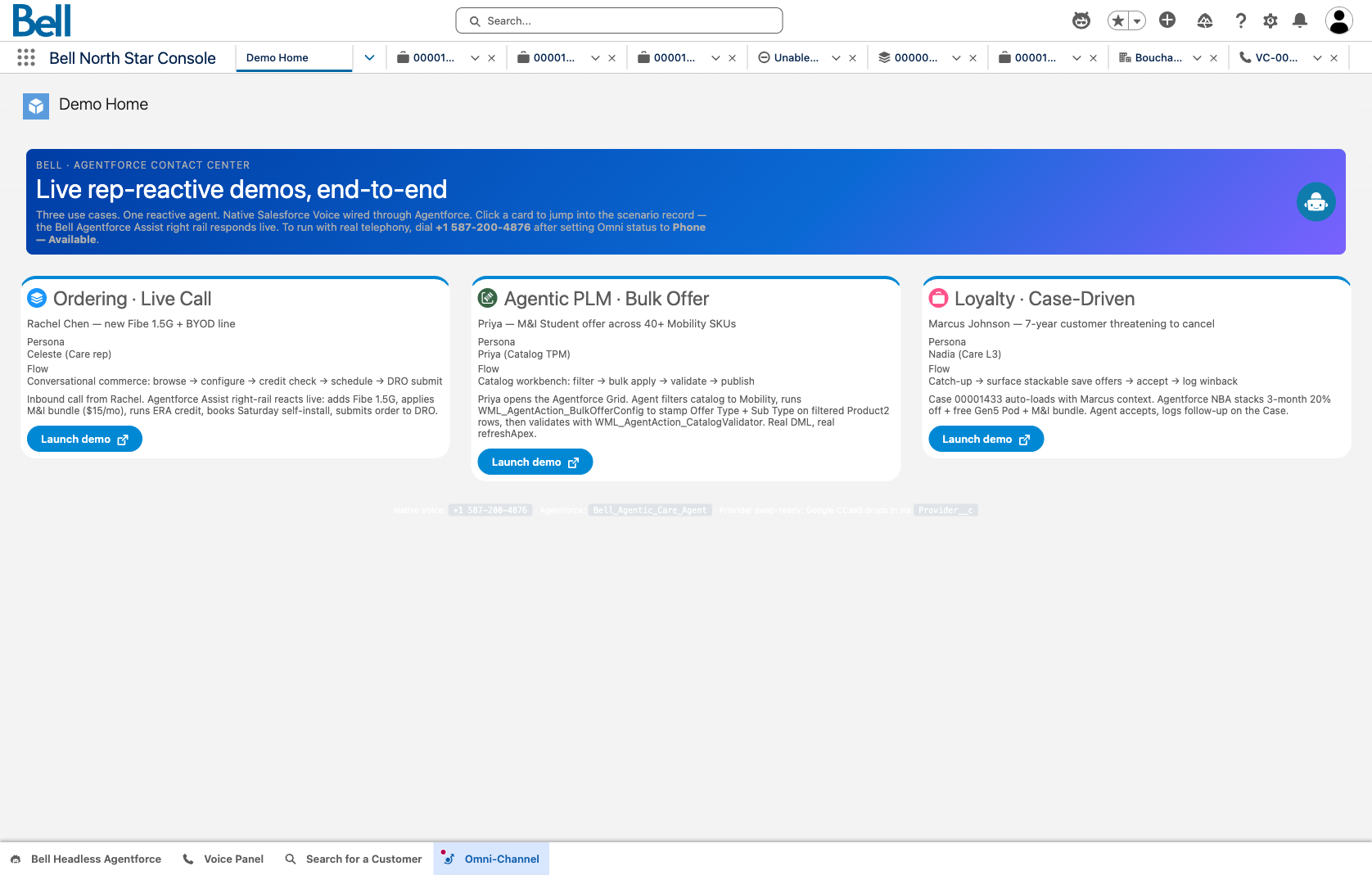The height and width of the screenshot is (875, 1372).
Task: Click 'Priya — M&I Student offer' subtitle
Action: tap(607, 324)
